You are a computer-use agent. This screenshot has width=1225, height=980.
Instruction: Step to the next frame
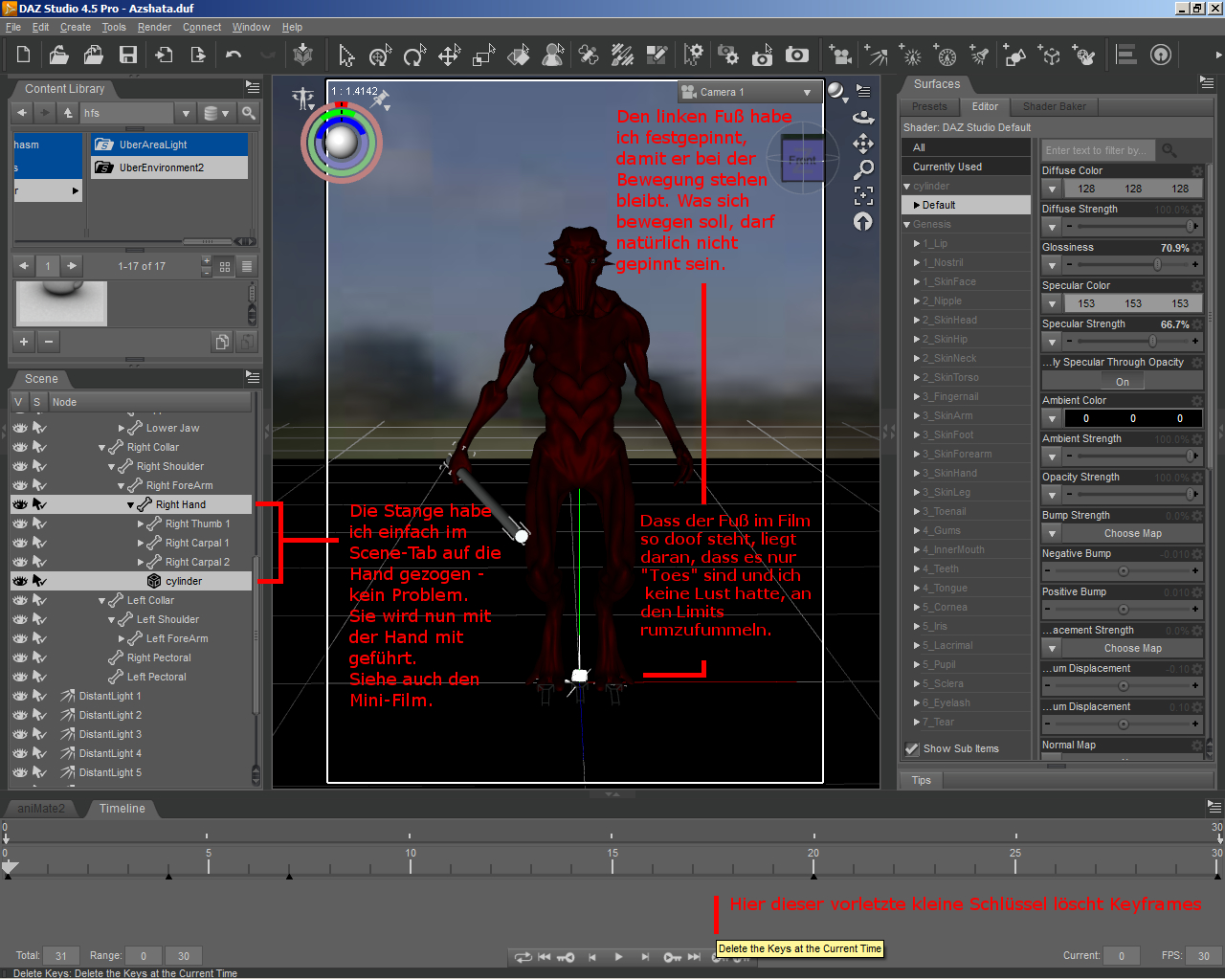point(644,956)
